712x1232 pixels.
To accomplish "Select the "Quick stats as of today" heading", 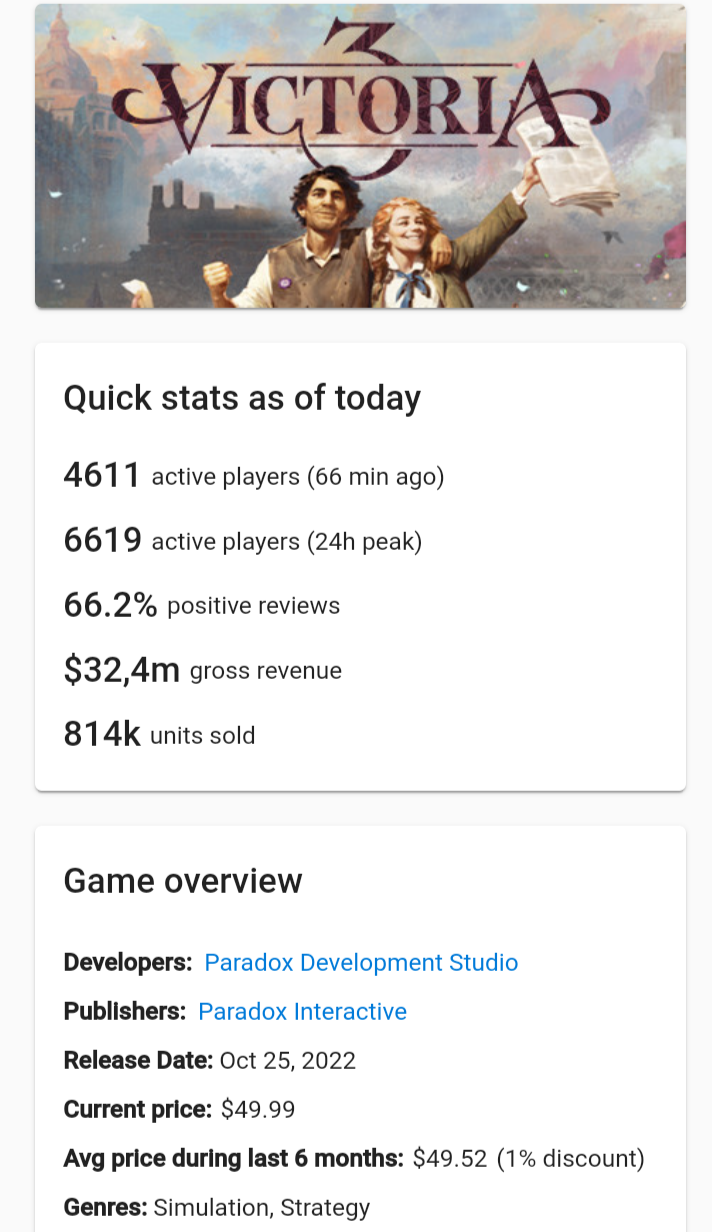I will 242,398.
